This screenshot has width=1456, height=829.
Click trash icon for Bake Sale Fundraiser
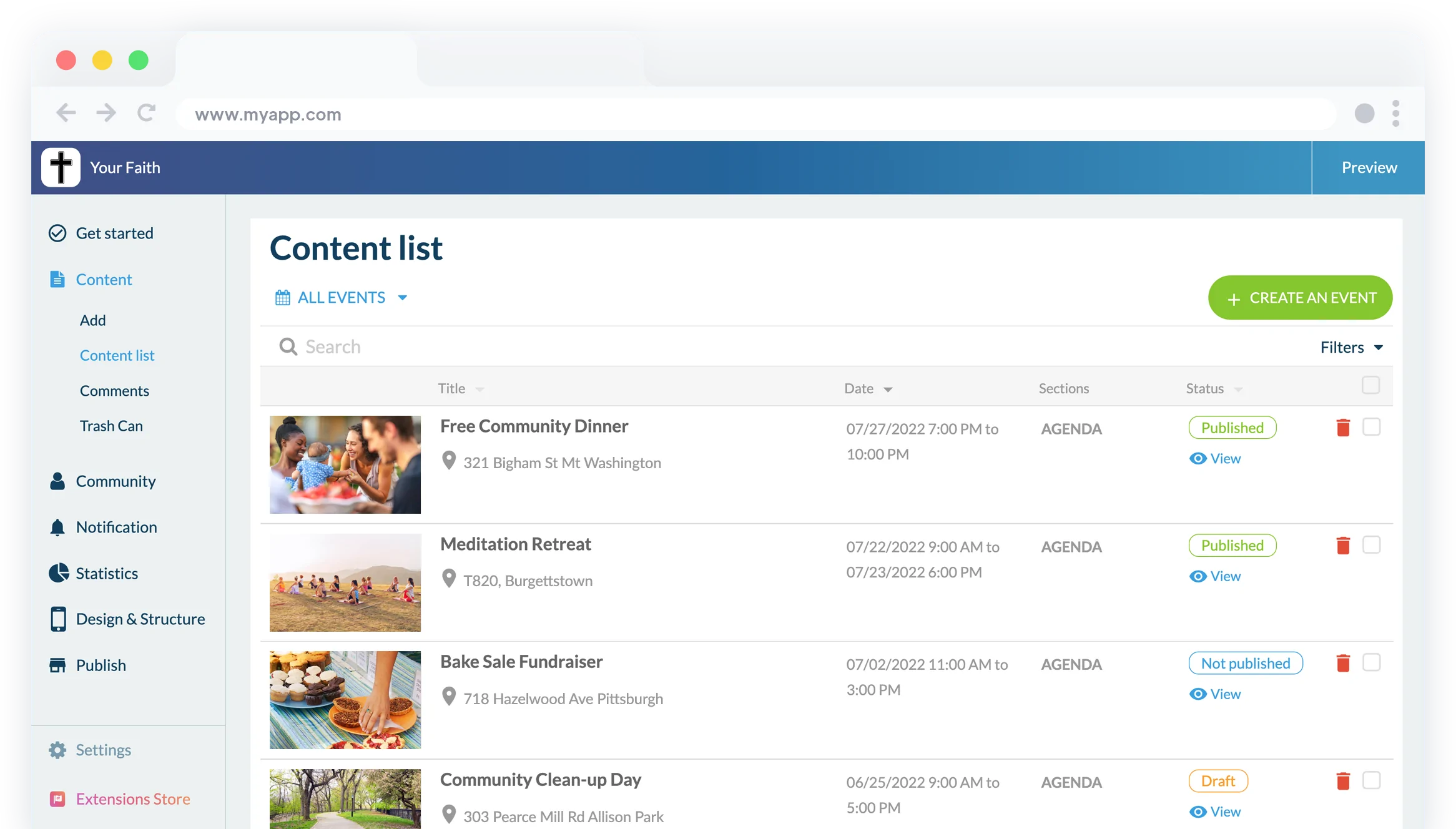click(x=1343, y=663)
